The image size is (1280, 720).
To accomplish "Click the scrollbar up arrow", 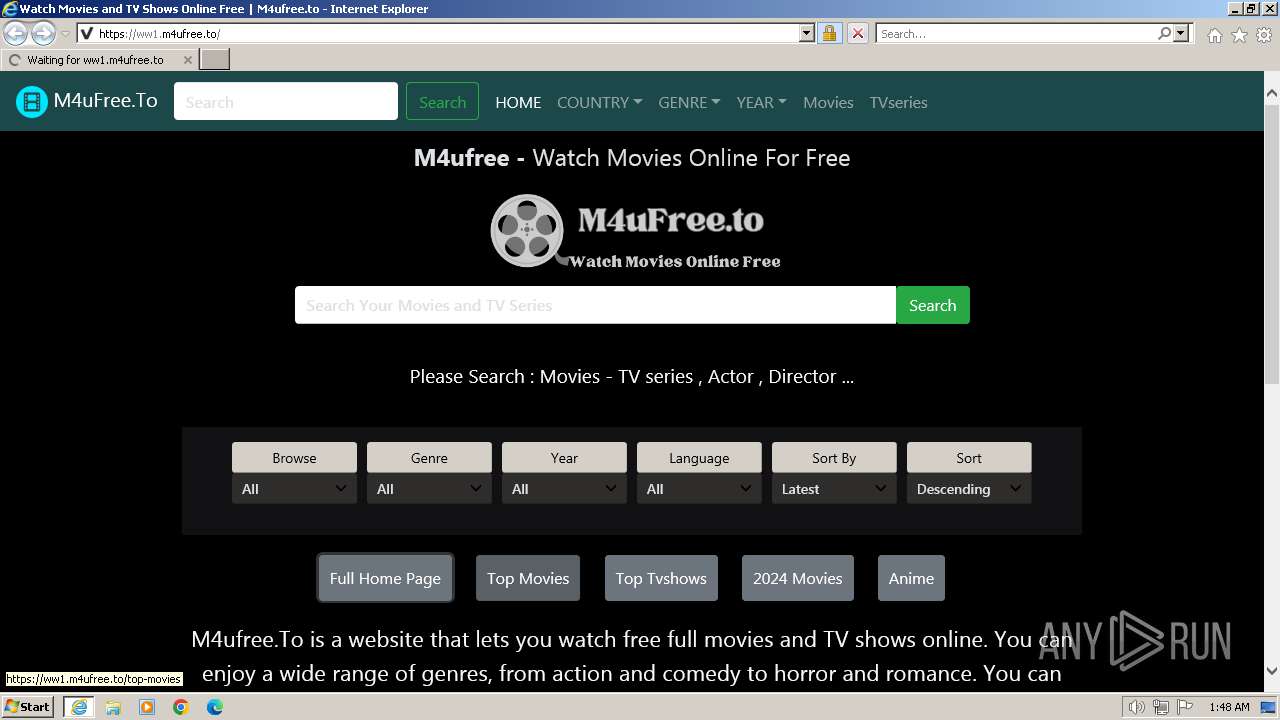I will (x=1272, y=93).
